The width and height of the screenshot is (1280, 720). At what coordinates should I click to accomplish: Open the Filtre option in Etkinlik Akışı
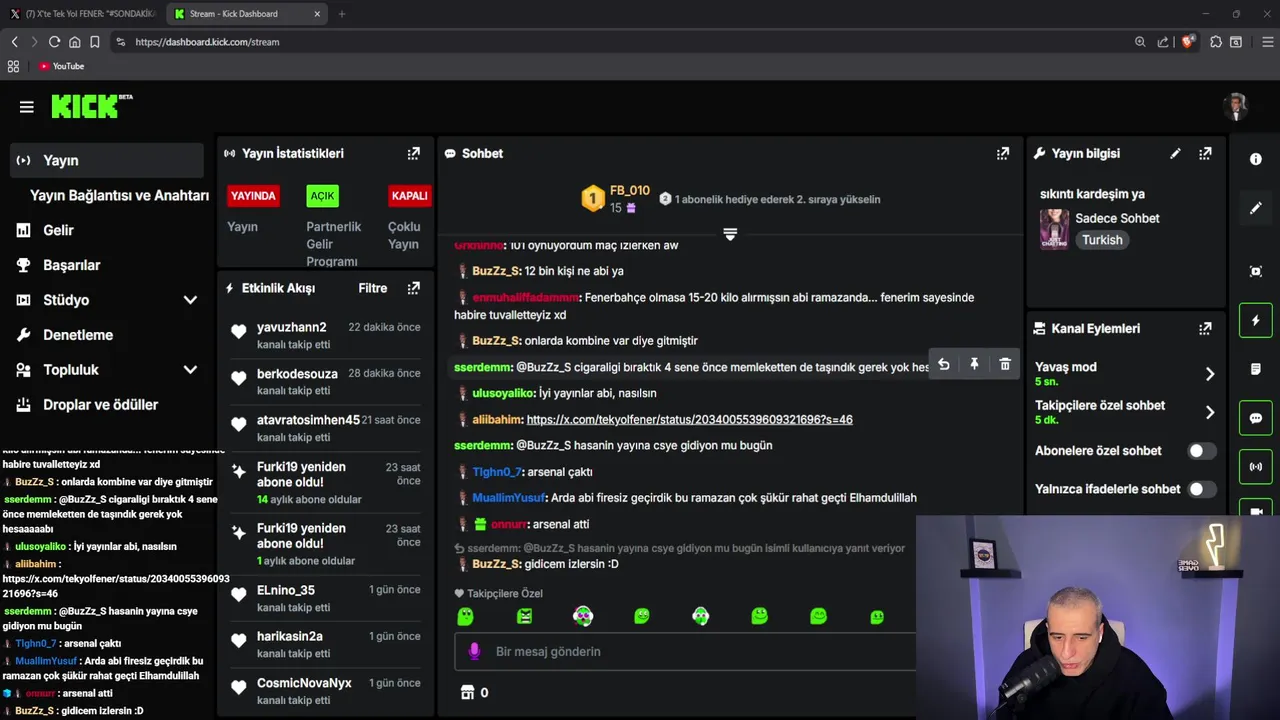(x=373, y=288)
